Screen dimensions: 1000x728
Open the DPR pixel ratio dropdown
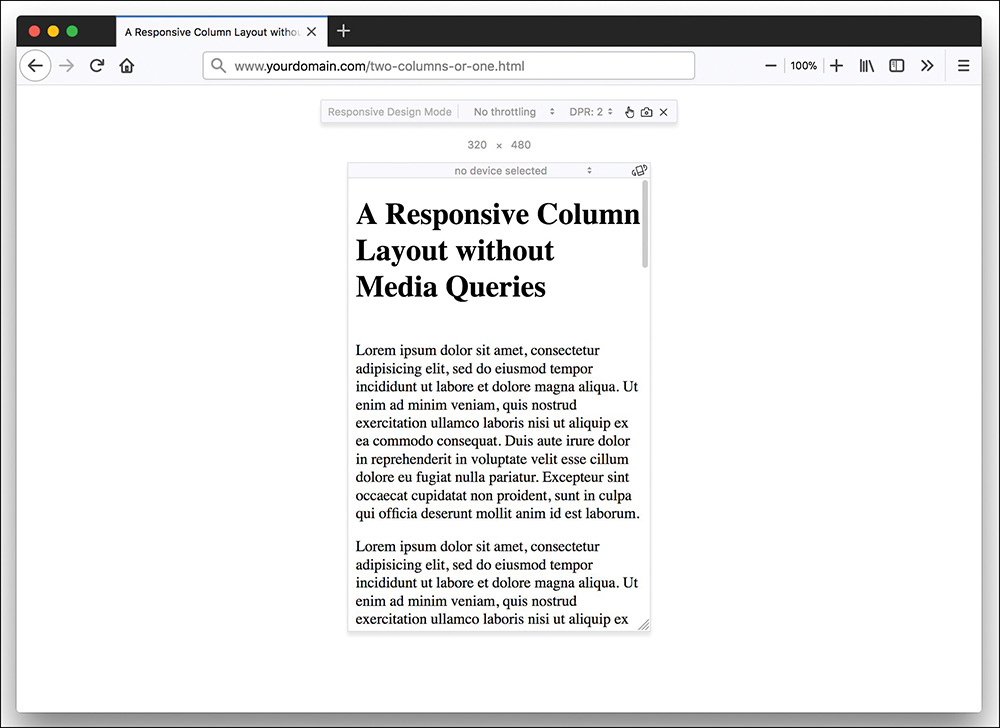(x=590, y=112)
